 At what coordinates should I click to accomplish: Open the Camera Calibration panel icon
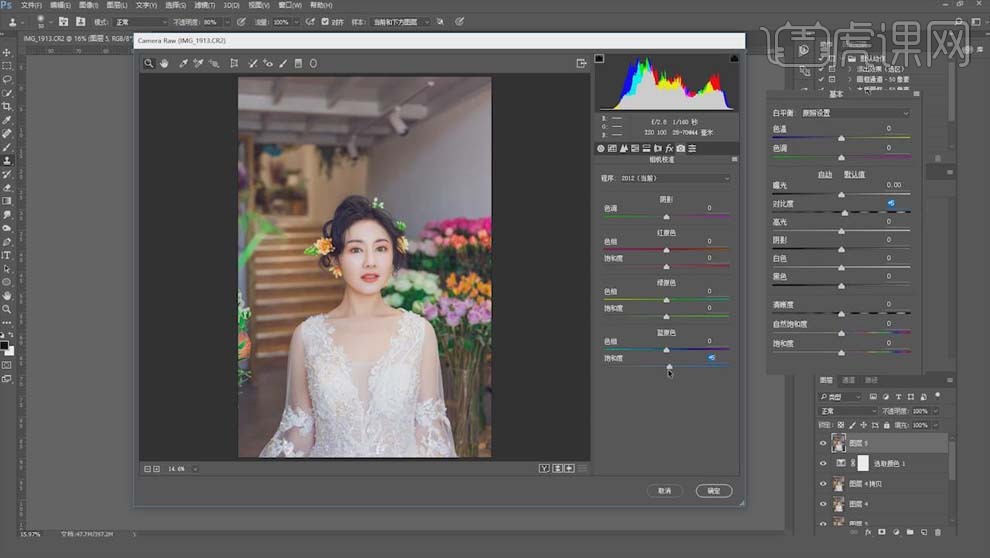click(681, 149)
